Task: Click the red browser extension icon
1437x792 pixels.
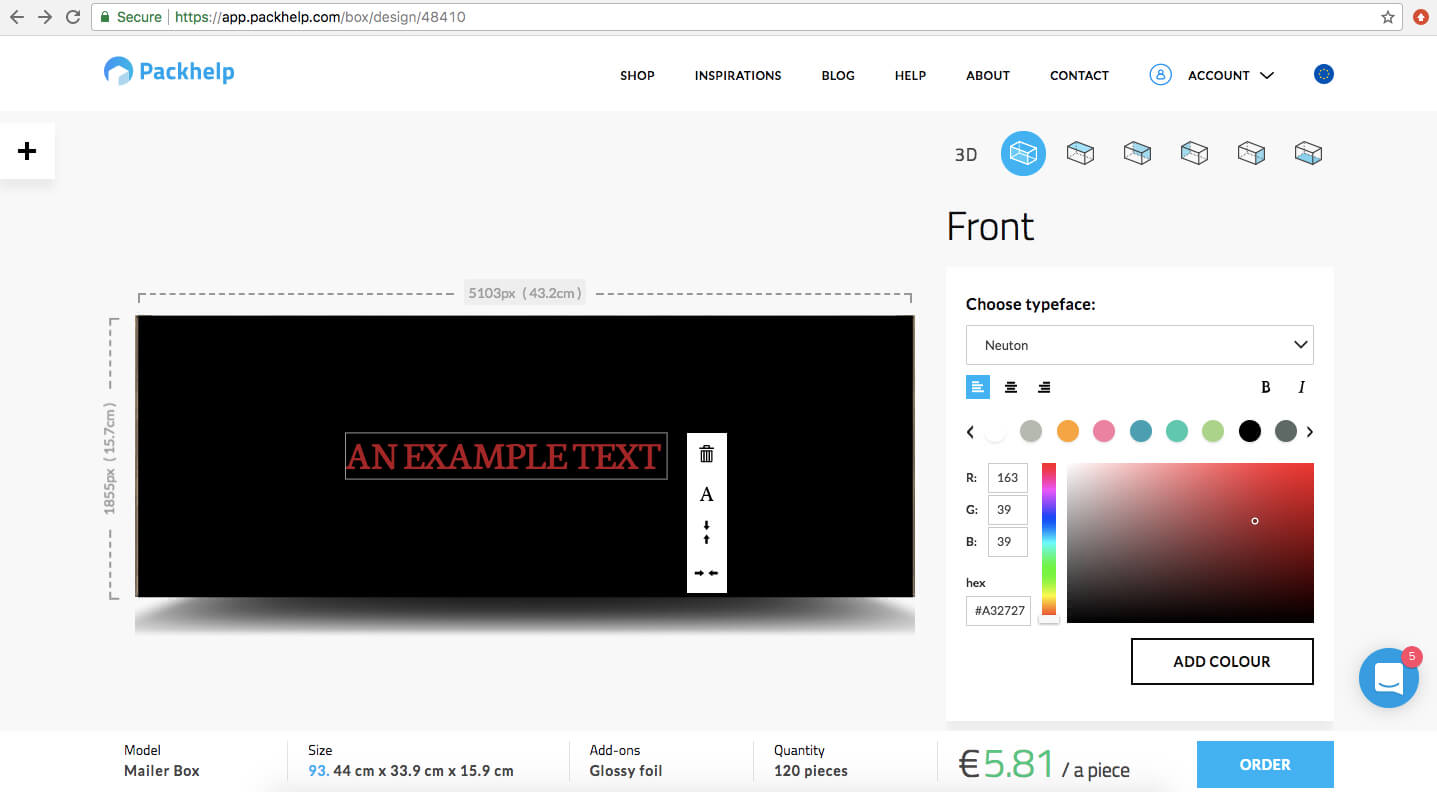Action: point(1420,17)
